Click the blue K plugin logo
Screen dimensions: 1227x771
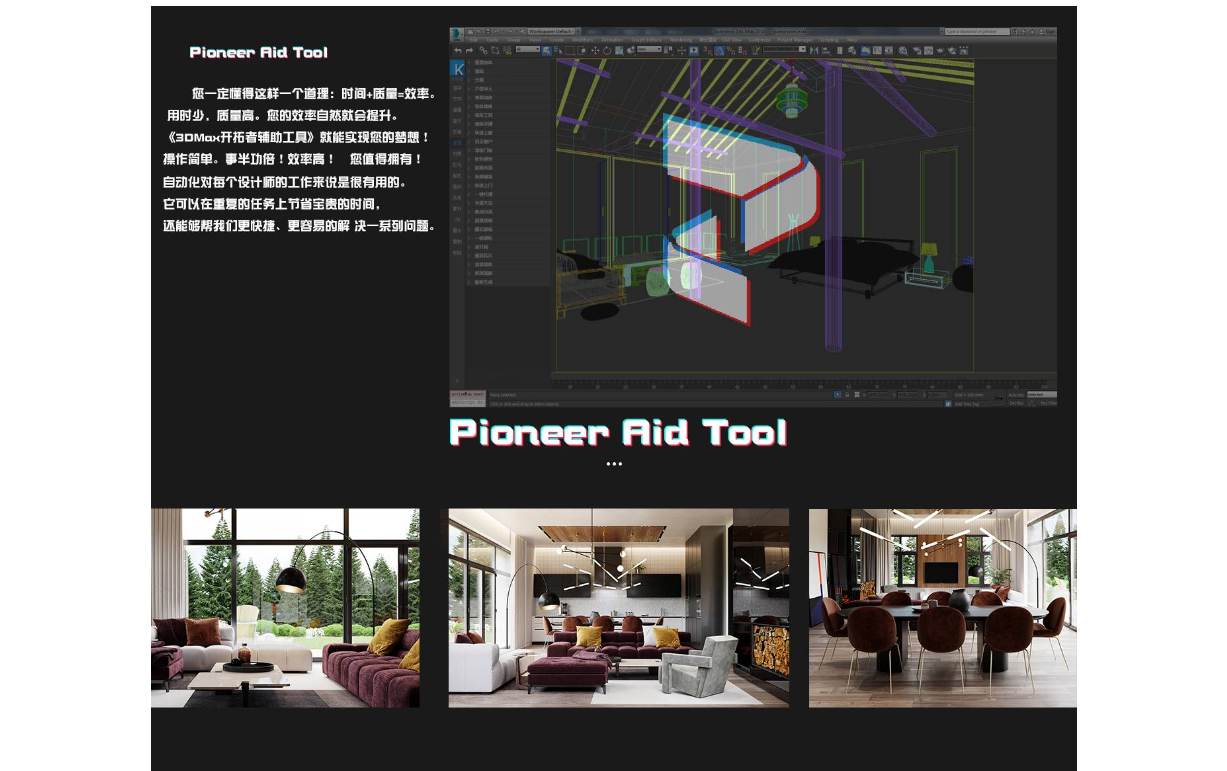click(458, 69)
